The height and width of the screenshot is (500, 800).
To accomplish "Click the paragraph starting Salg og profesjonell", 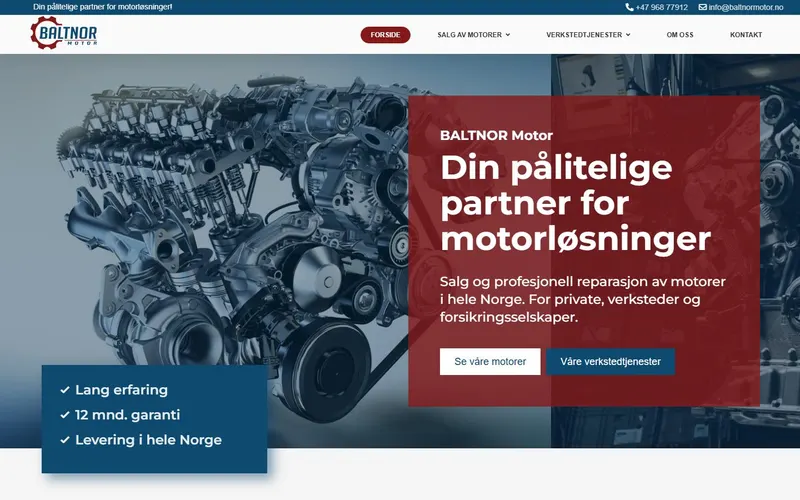I will click(583, 299).
